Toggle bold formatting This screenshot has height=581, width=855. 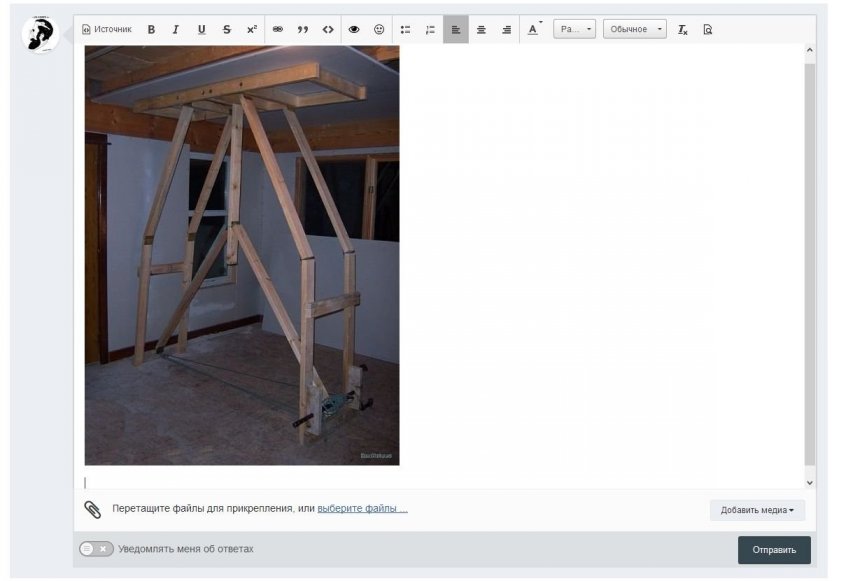151,30
